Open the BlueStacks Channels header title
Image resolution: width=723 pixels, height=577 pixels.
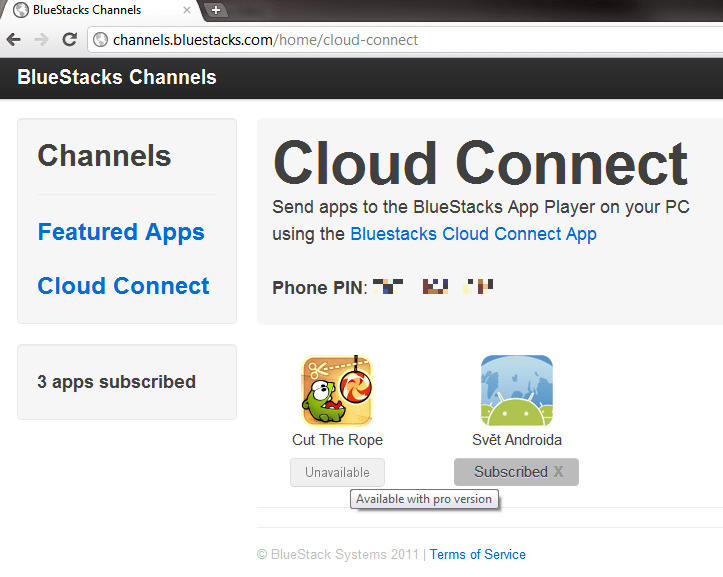pyautogui.click(x=117, y=77)
